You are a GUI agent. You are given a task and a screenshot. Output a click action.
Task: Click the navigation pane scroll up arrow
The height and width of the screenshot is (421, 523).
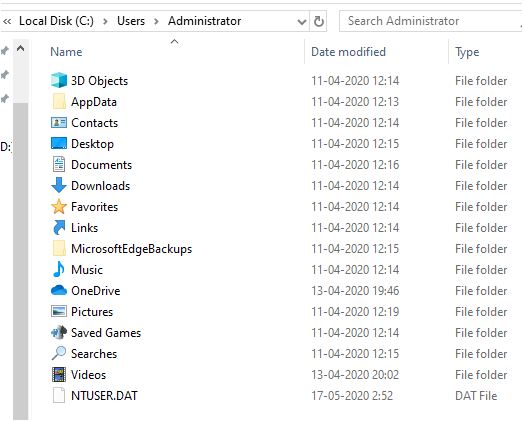[x=21, y=49]
